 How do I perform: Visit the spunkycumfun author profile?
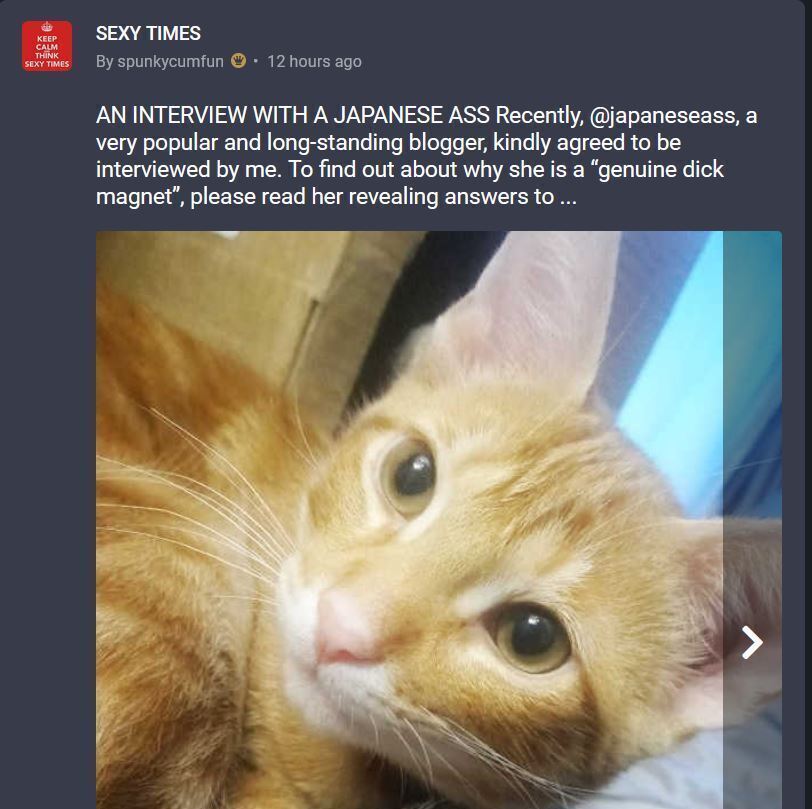coord(170,62)
